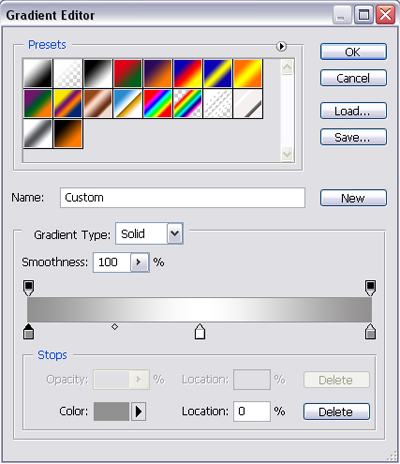This screenshot has height=464, width=400.
Task: Open the Color stop arrow menu
Action: click(x=138, y=412)
